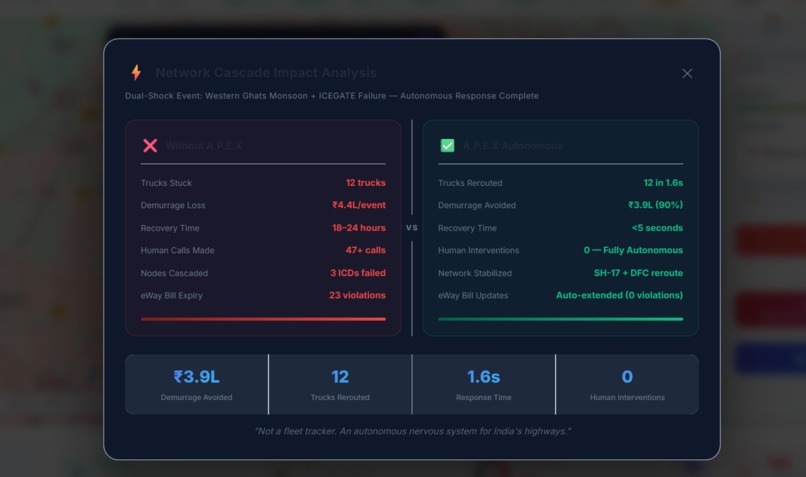Image resolution: width=806 pixels, height=477 pixels.
Task: Select the '3 ICDs failed' value
Action: click(x=358, y=272)
